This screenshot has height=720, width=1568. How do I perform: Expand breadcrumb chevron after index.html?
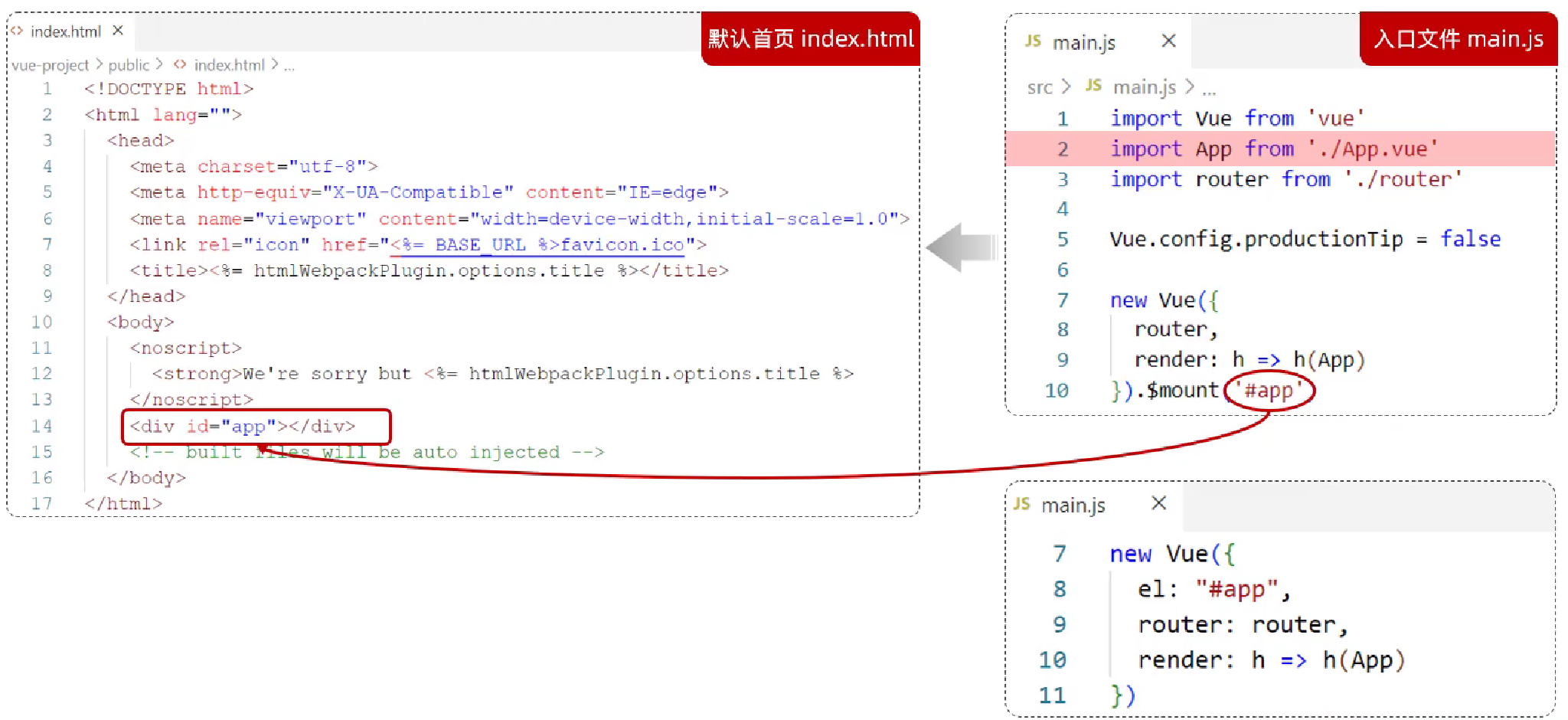coord(275,64)
